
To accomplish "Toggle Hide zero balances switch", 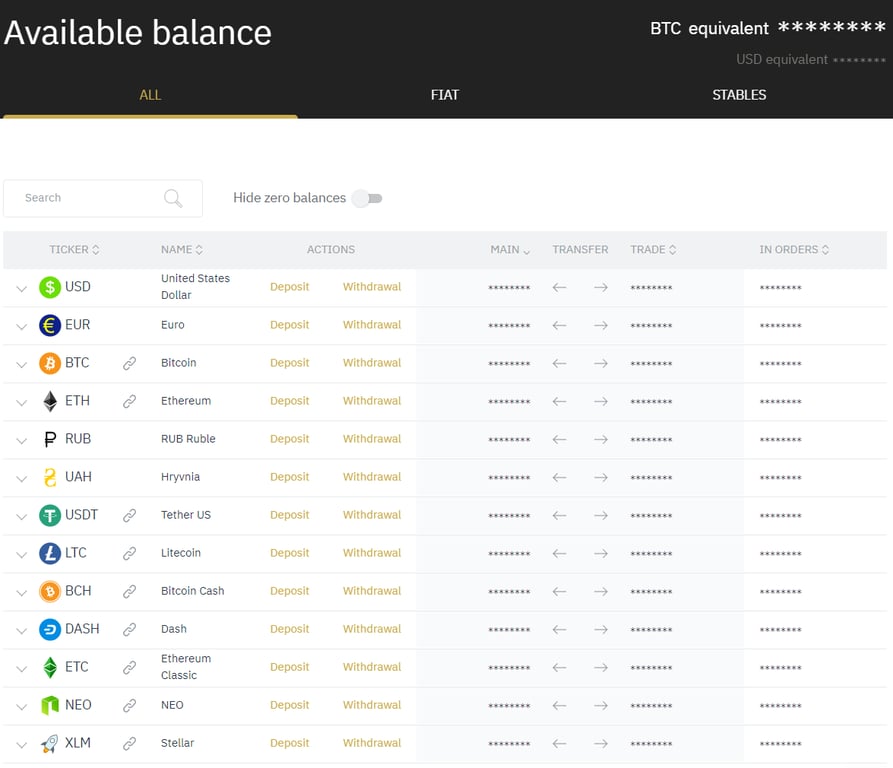I will coord(367,198).
